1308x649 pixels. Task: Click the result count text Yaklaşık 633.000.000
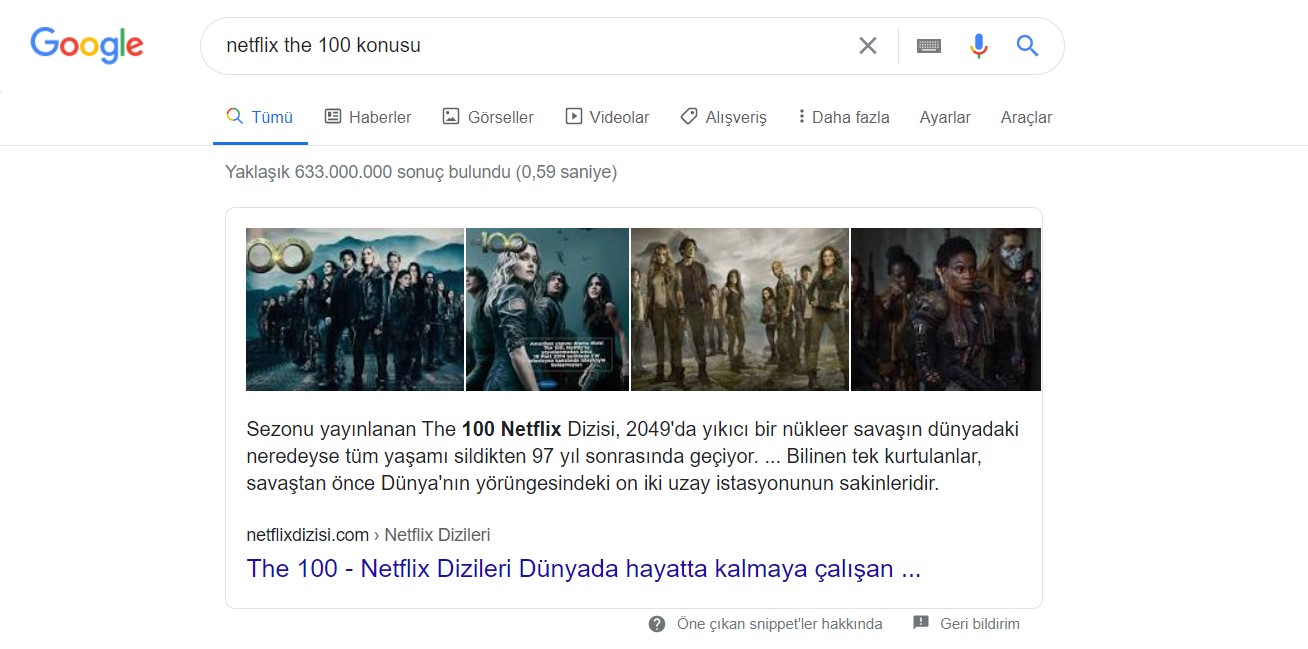(422, 172)
